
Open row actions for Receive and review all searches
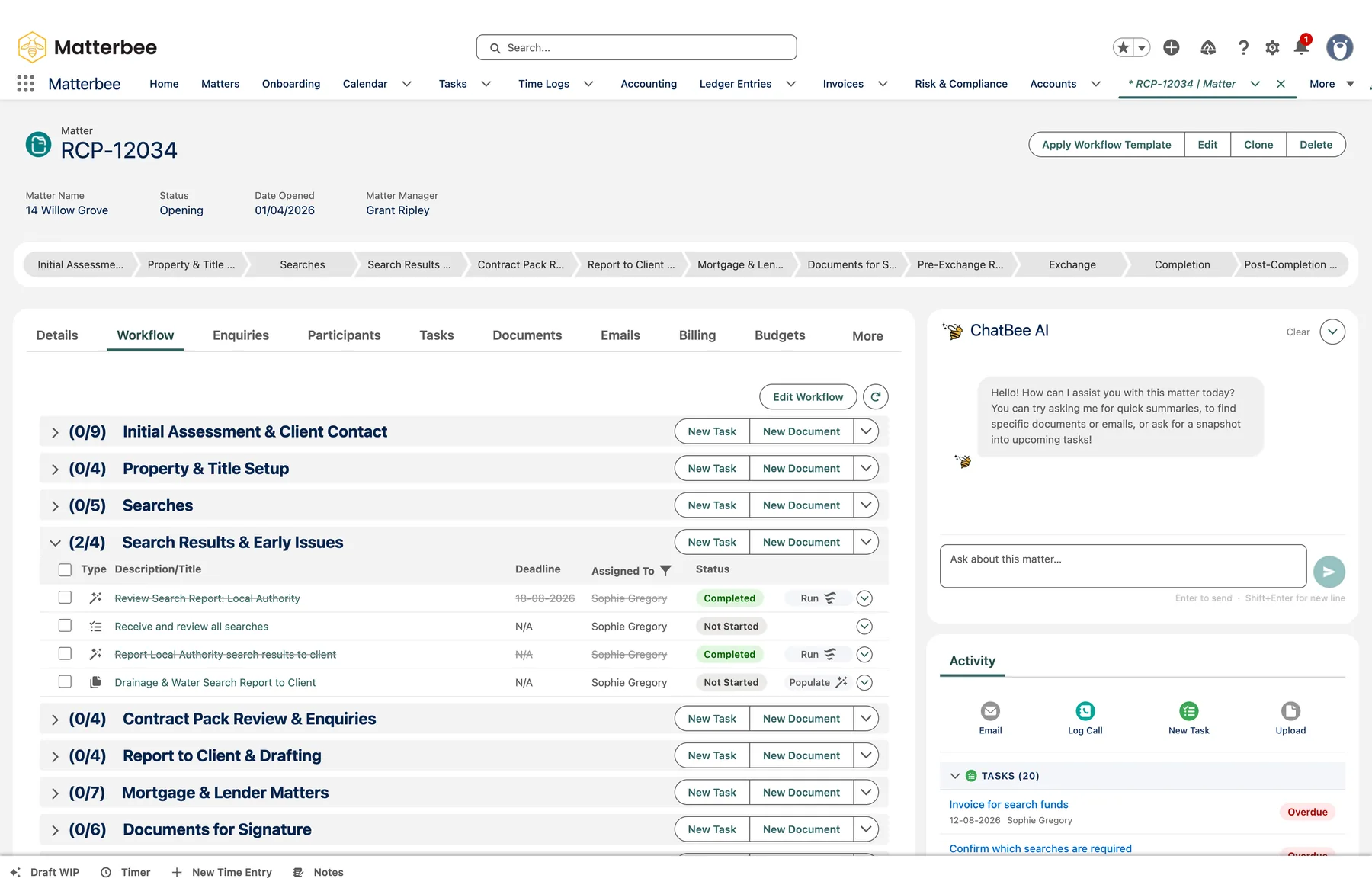point(864,627)
